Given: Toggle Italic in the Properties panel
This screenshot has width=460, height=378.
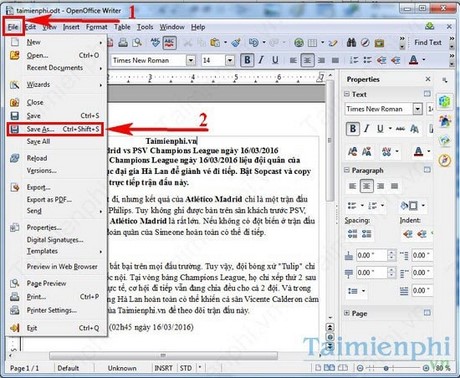Looking at the screenshot, I should (x=367, y=129).
